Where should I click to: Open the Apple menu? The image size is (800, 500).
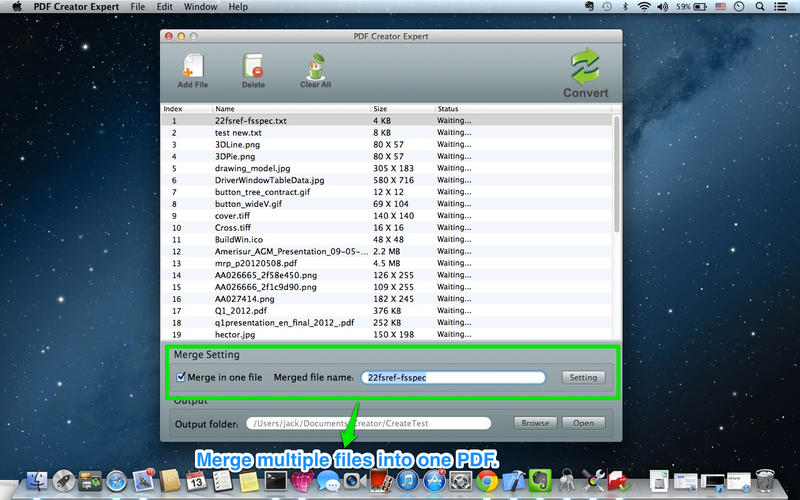pos(17,7)
